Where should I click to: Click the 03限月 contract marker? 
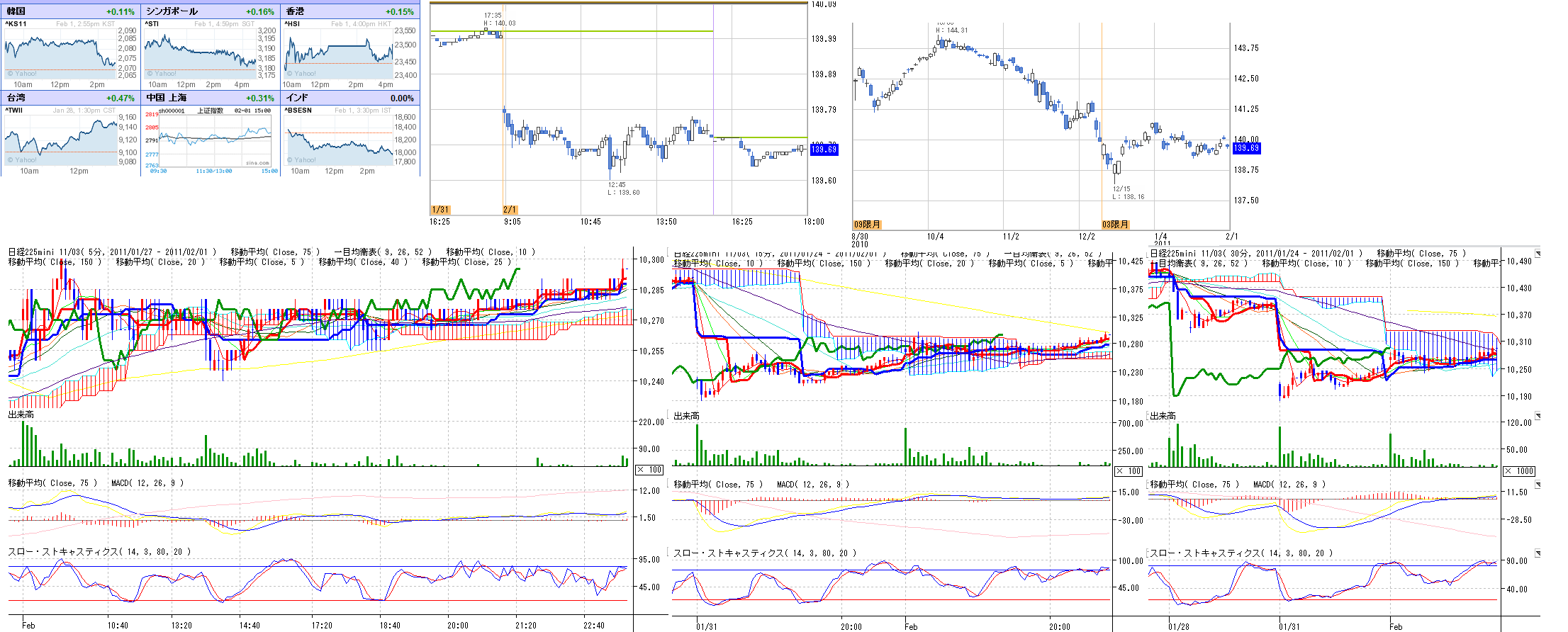coord(1115,225)
